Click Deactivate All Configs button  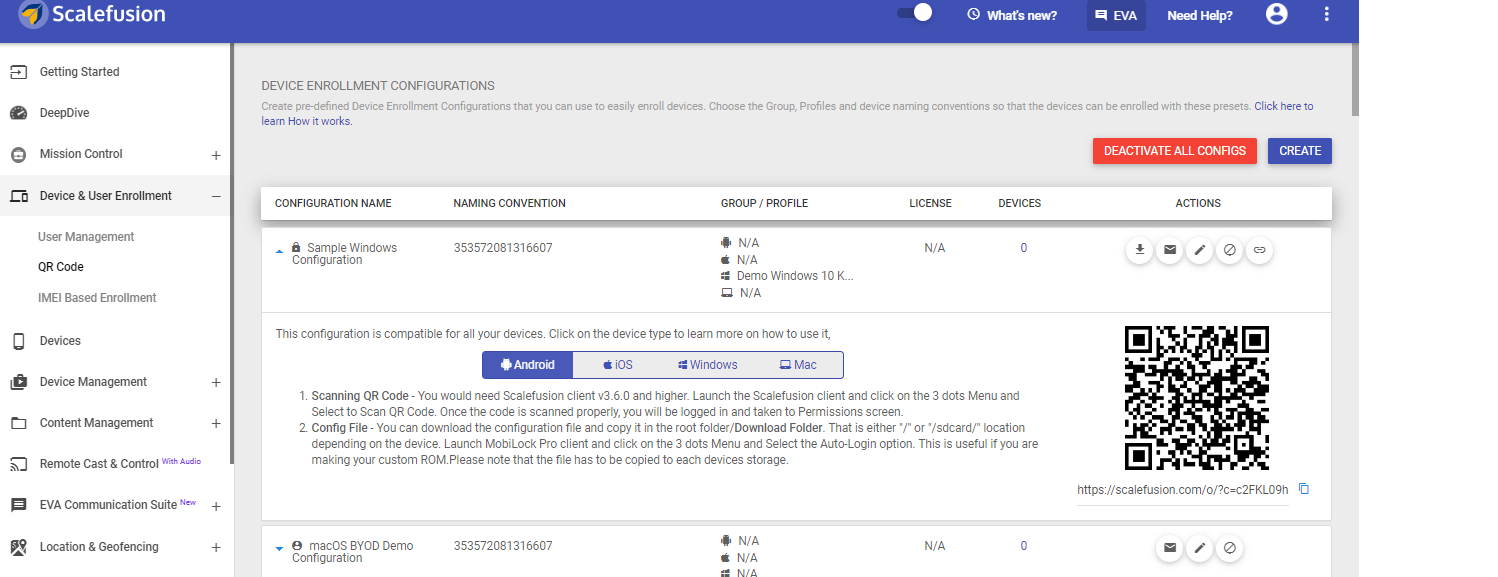click(x=1175, y=151)
